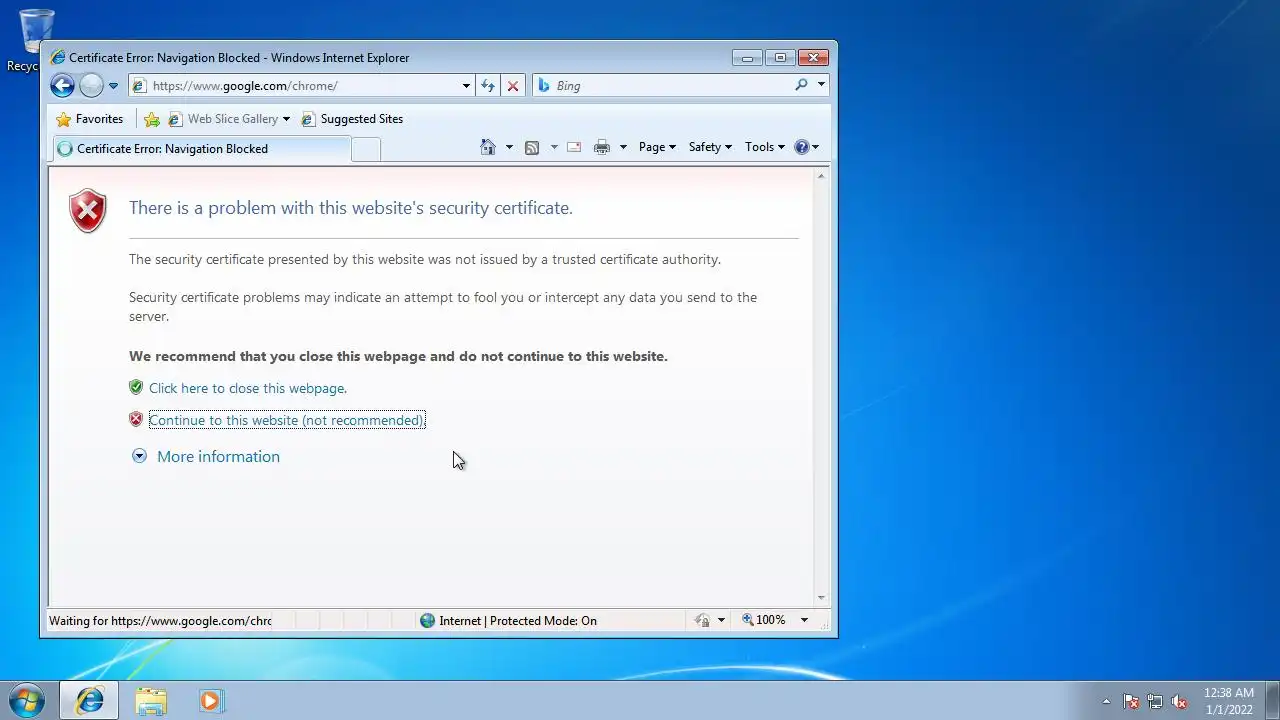This screenshot has width=1280, height=720.
Task: Expand the address bar autocomplete dropdown
Action: click(x=466, y=86)
